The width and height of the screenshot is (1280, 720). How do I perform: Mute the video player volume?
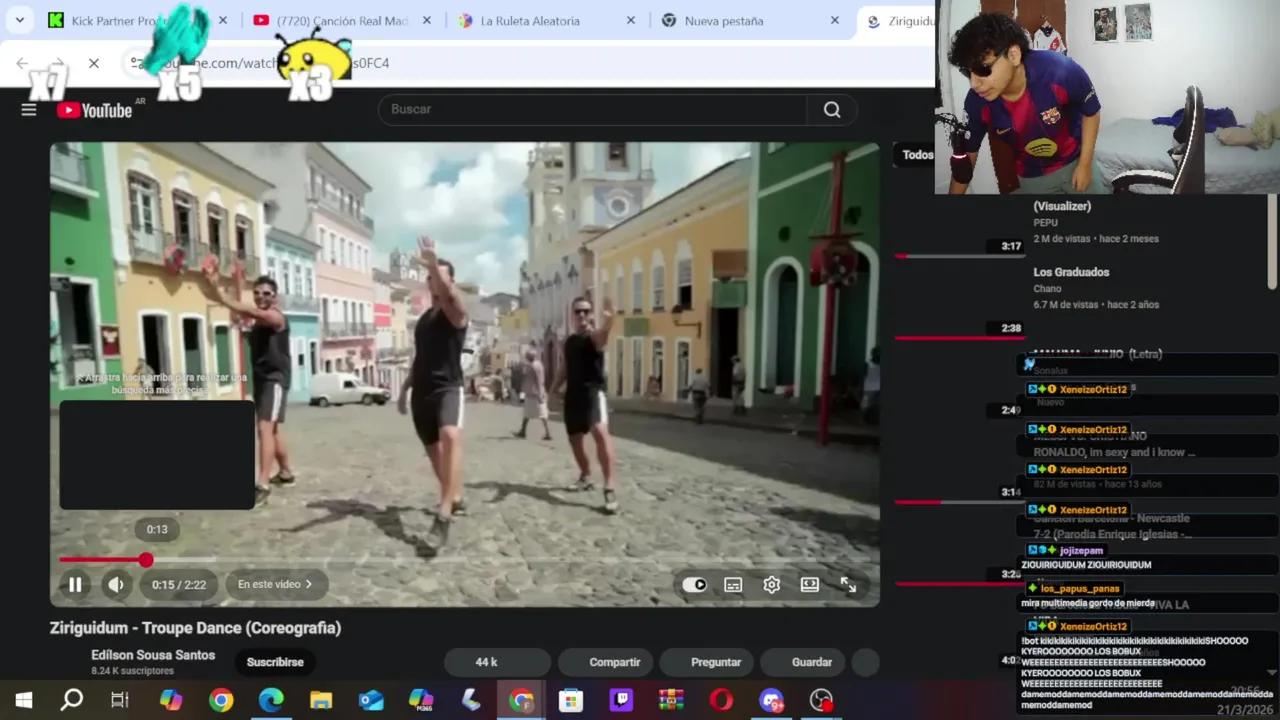click(x=116, y=585)
